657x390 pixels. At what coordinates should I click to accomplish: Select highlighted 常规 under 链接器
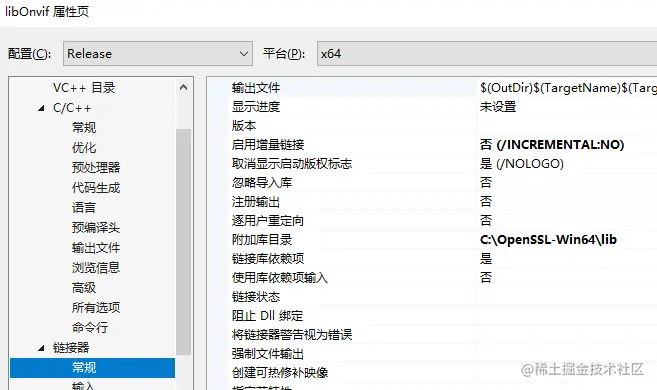pos(92,368)
